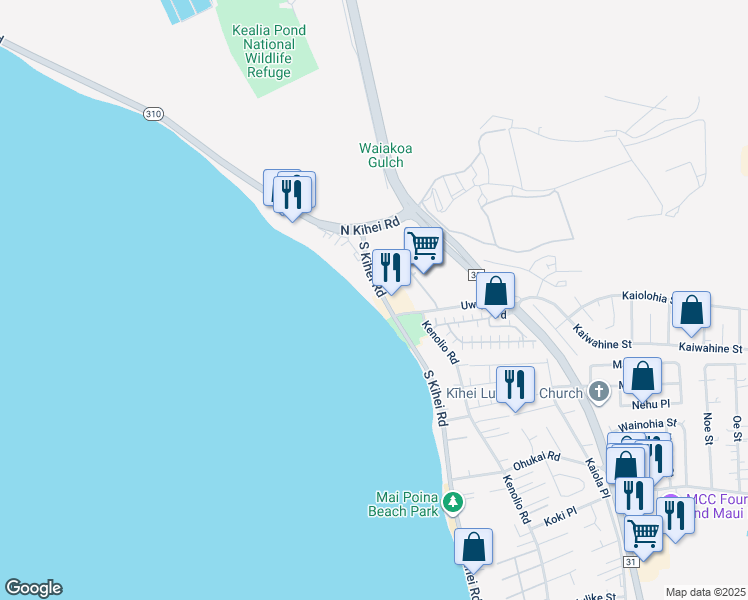Click the Kaiola Pl street label
748x600 pixels.
point(598,478)
